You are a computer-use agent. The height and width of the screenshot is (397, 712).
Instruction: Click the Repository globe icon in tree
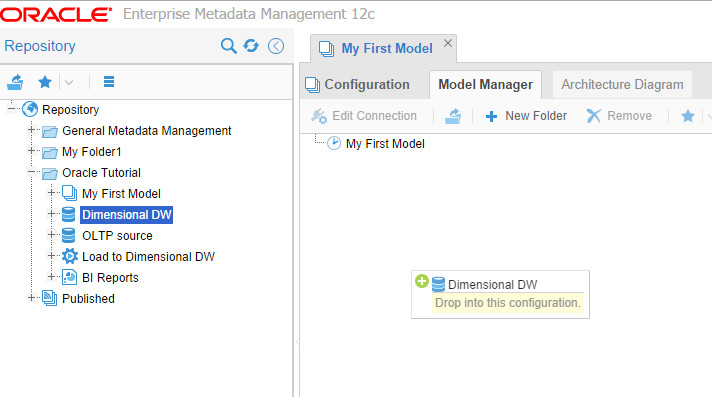pos(30,109)
